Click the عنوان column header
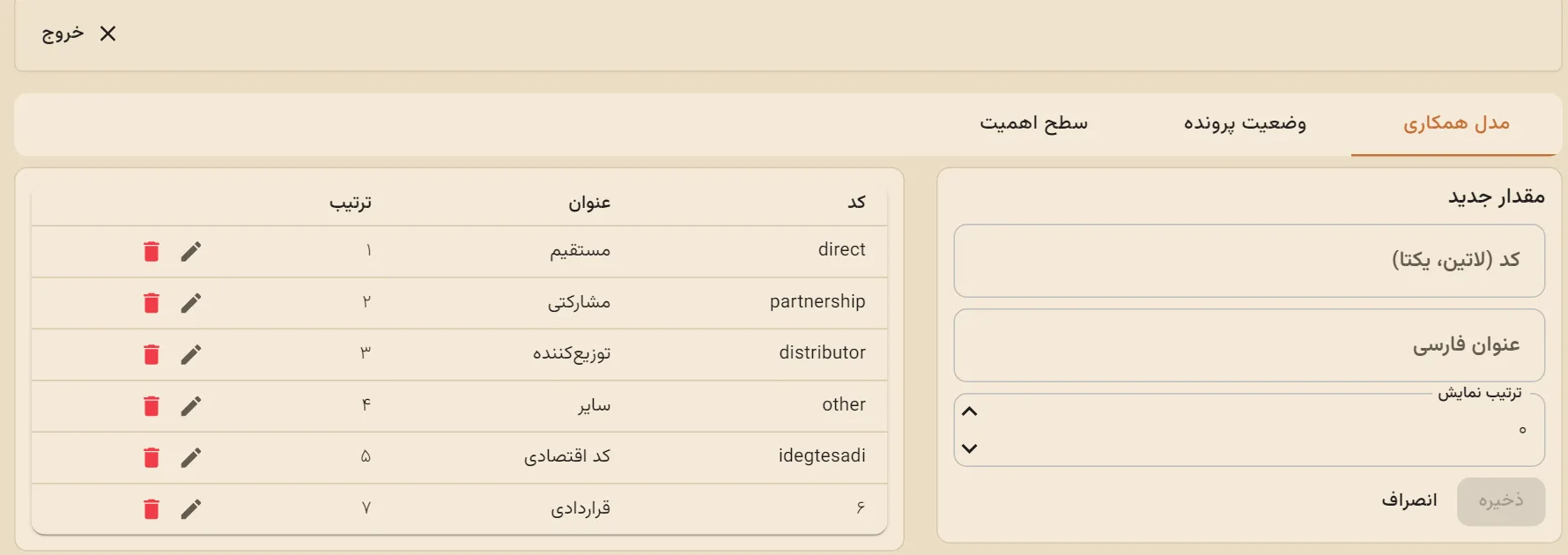This screenshot has height=555, width=1568. point(589,203)
